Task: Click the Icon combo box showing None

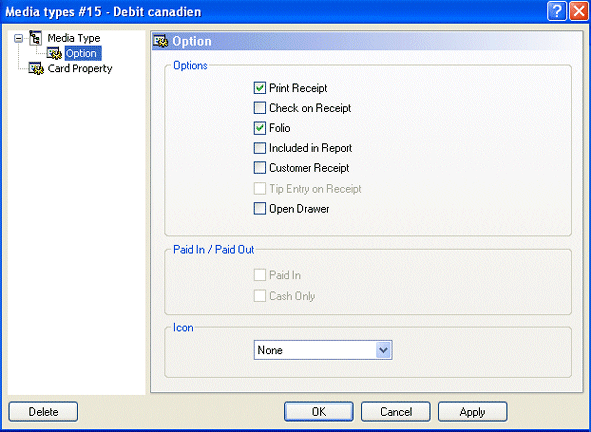Action: point(323,350)
